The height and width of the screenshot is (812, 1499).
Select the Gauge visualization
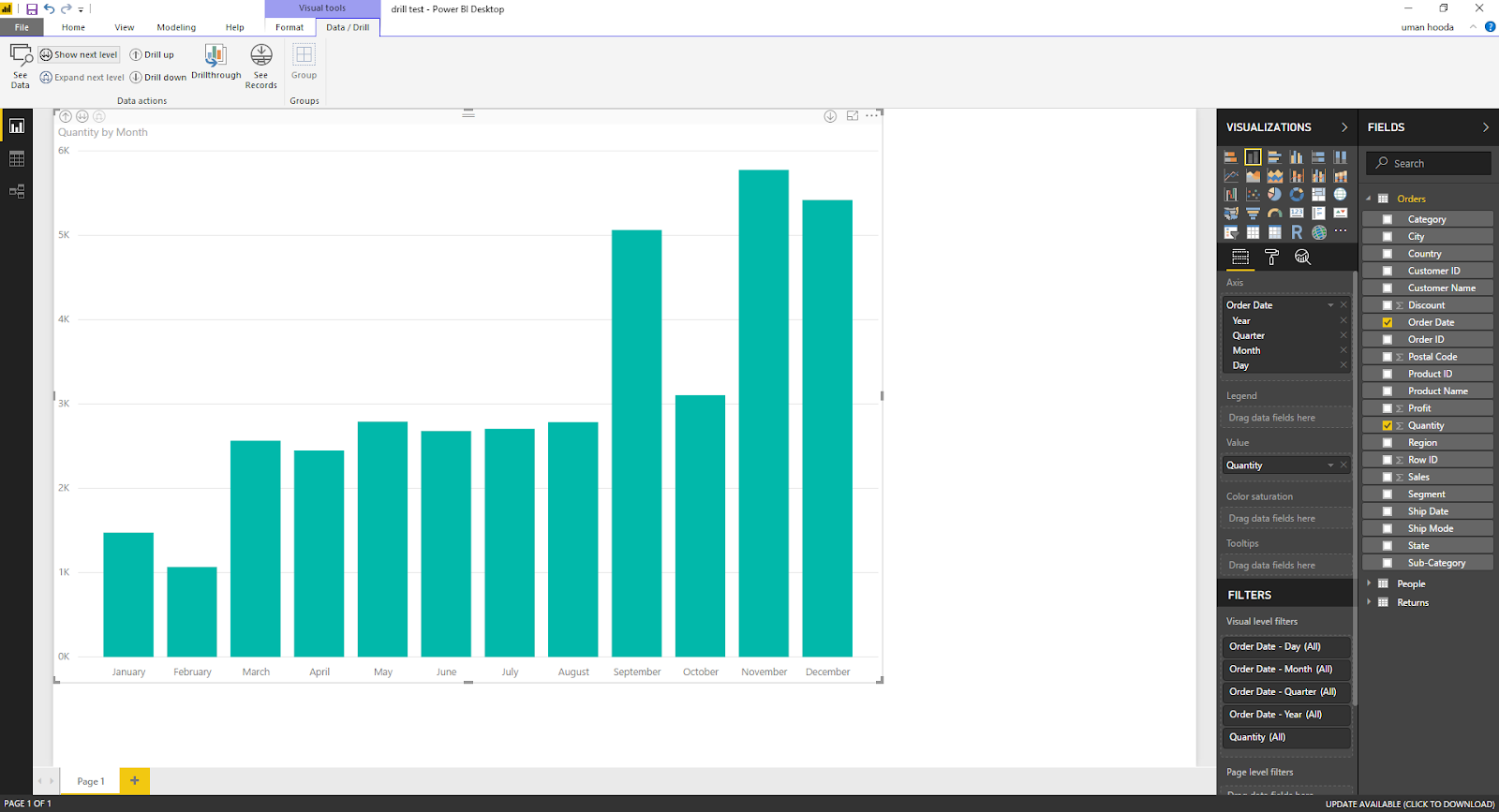tap(1274, 214)
